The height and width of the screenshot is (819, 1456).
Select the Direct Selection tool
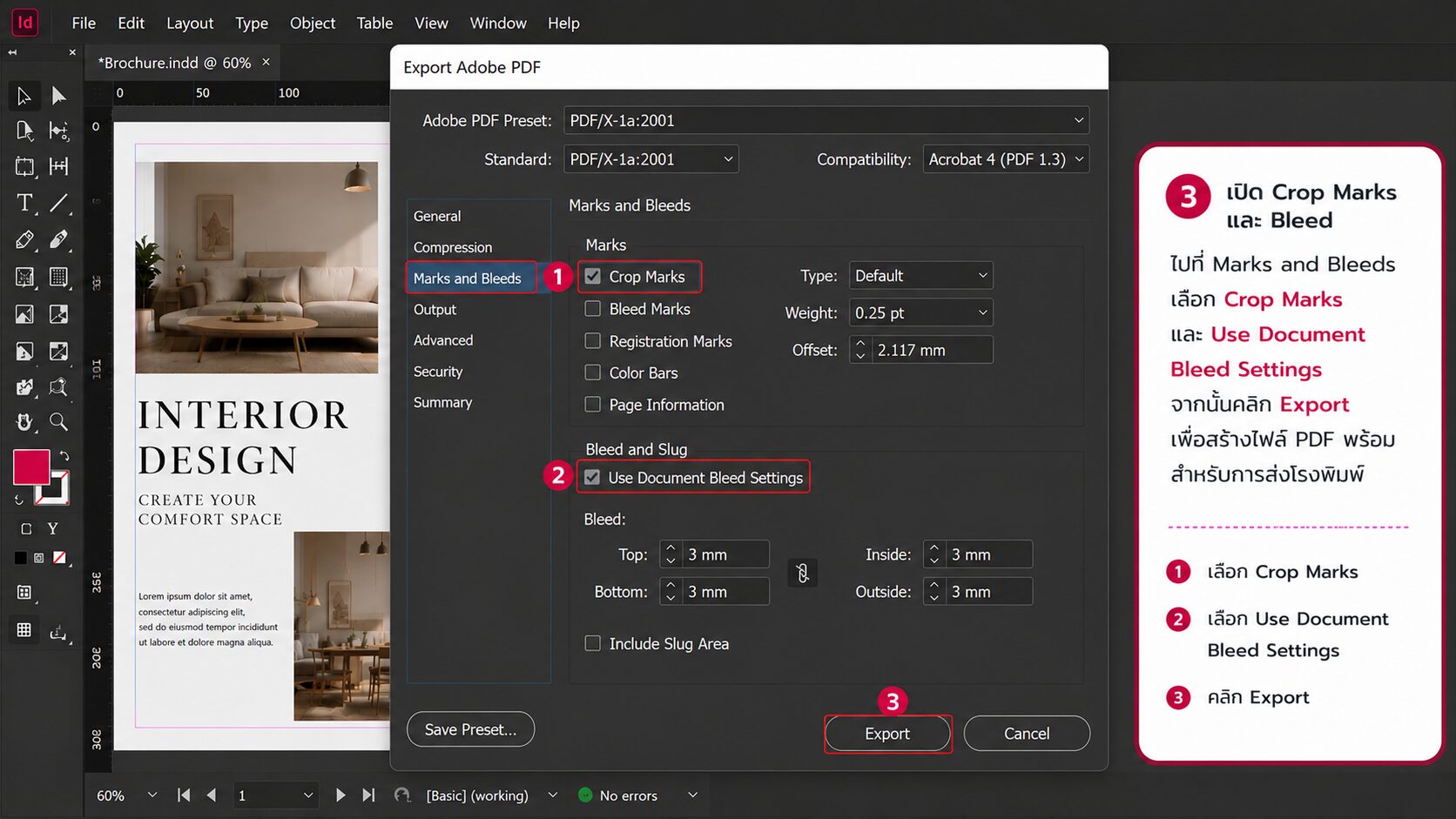coord(58,96)
